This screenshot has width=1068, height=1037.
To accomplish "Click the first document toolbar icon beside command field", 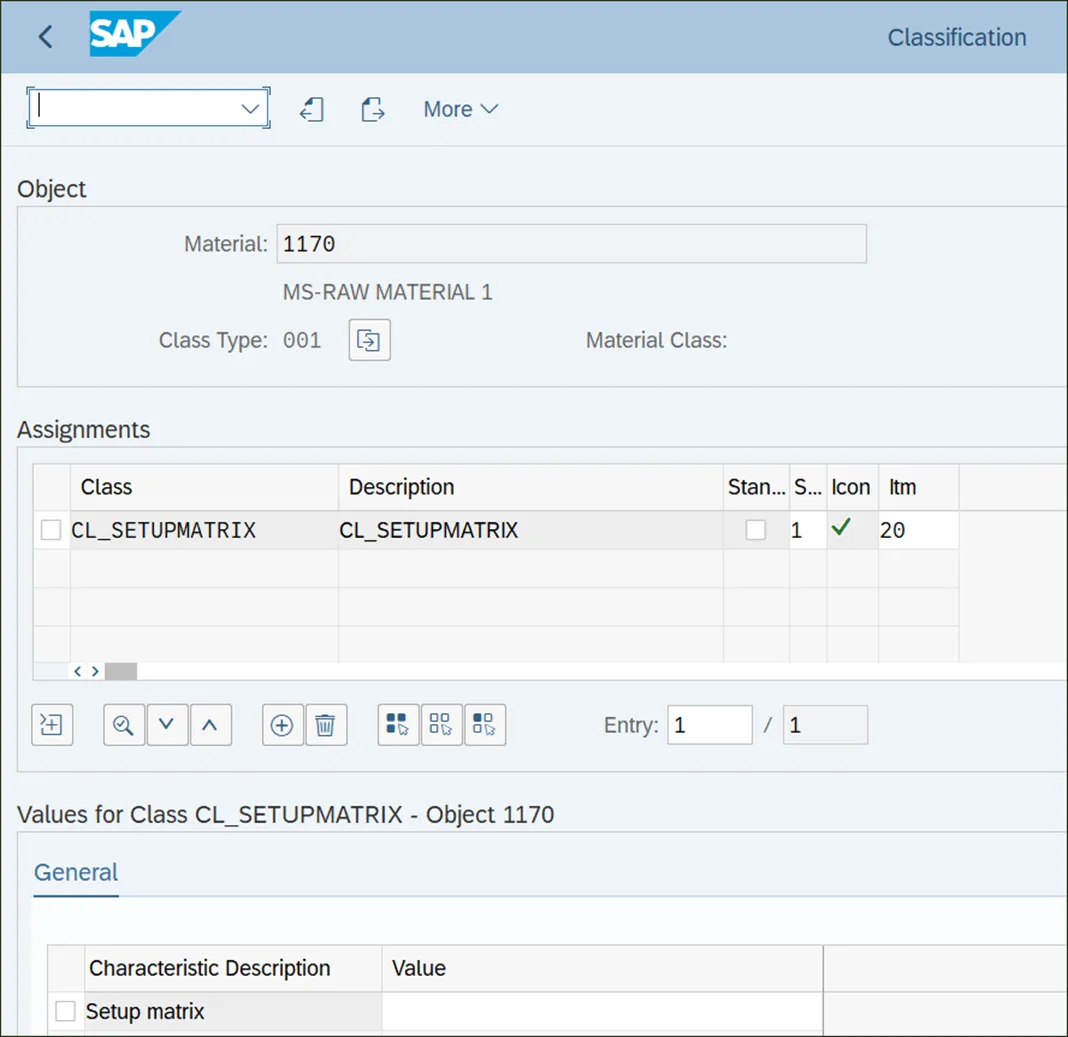I will point(312,109).
